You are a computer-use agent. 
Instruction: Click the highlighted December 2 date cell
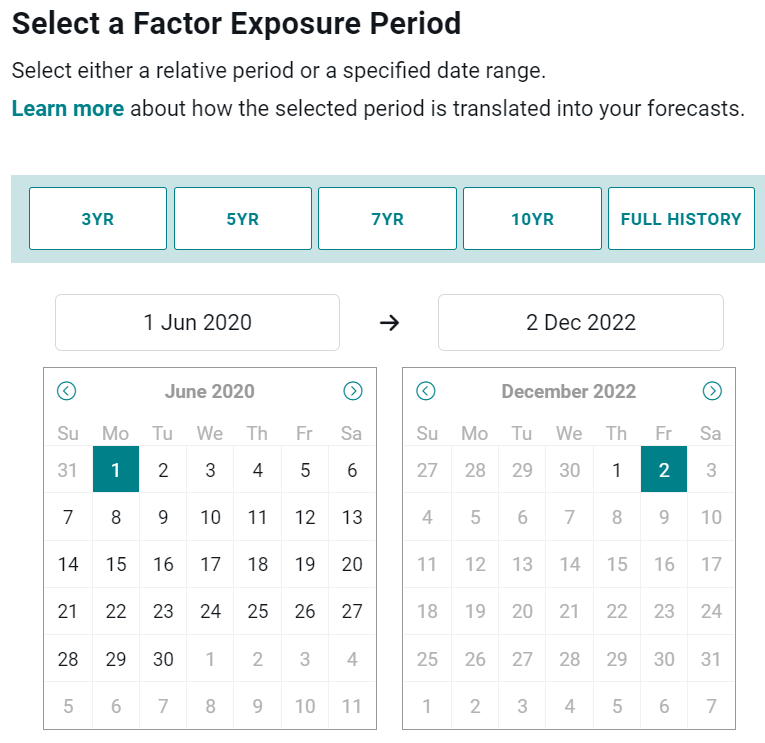click(664, 470)
